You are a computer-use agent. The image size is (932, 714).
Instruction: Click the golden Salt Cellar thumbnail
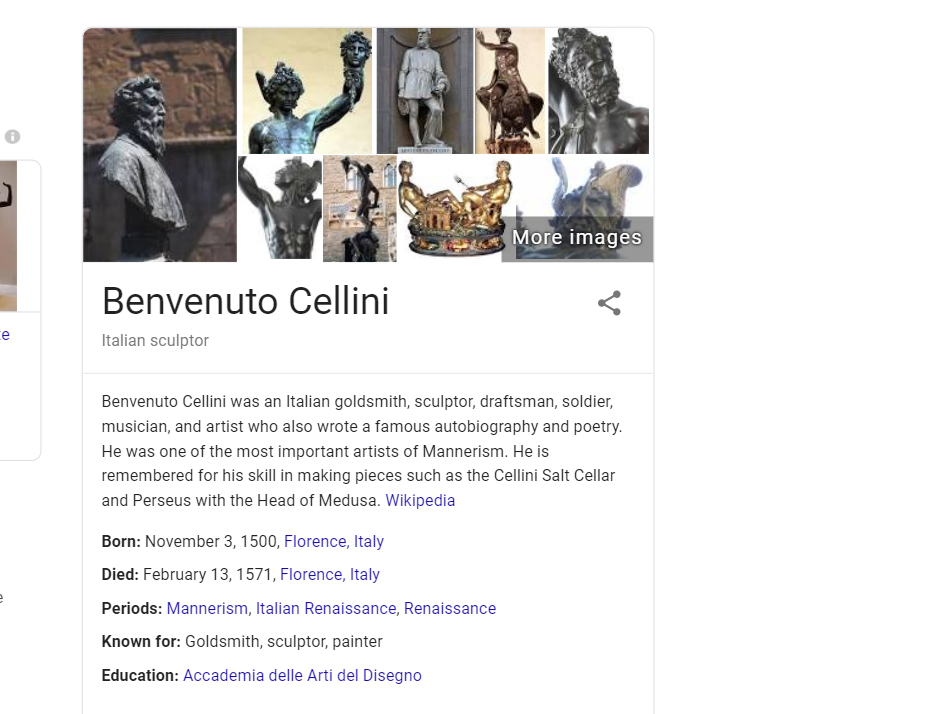click(453, 207)
